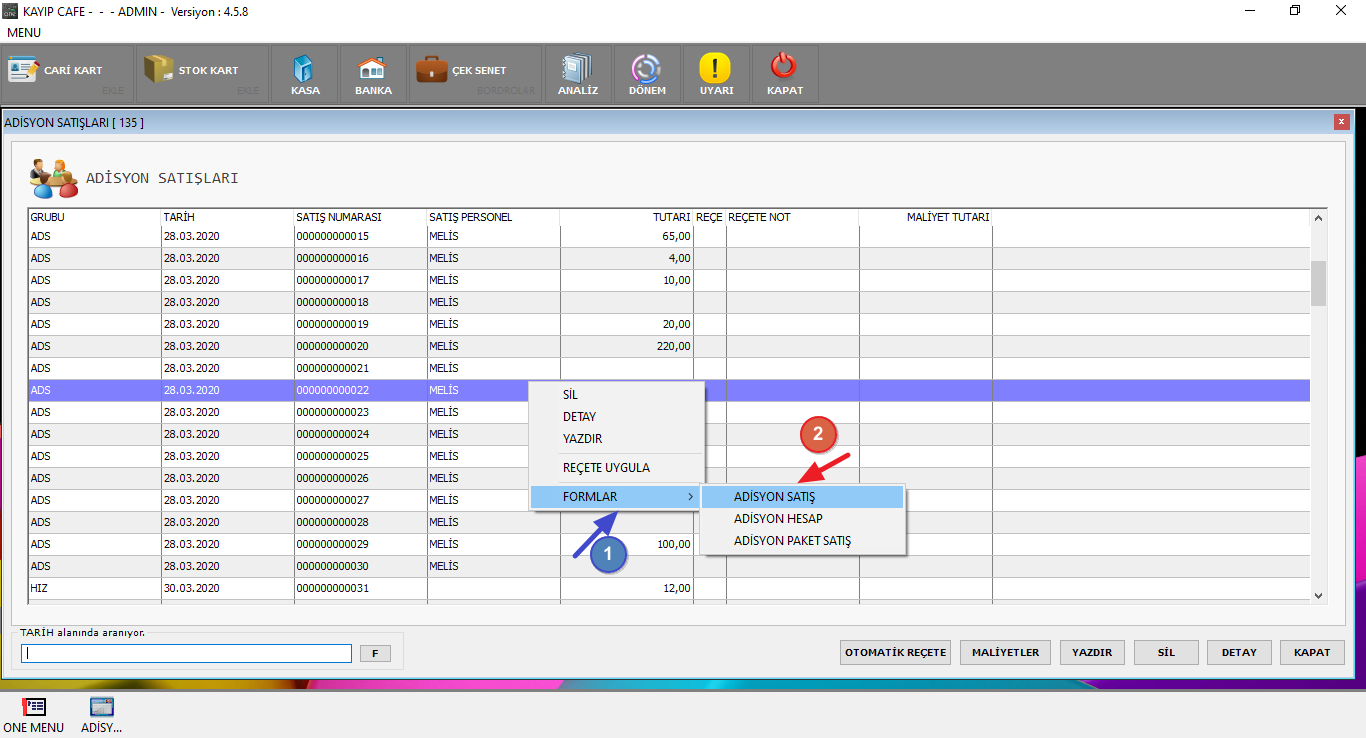Click the 12,00 amount cell
Screen dimensions: 1366x738
627,588
